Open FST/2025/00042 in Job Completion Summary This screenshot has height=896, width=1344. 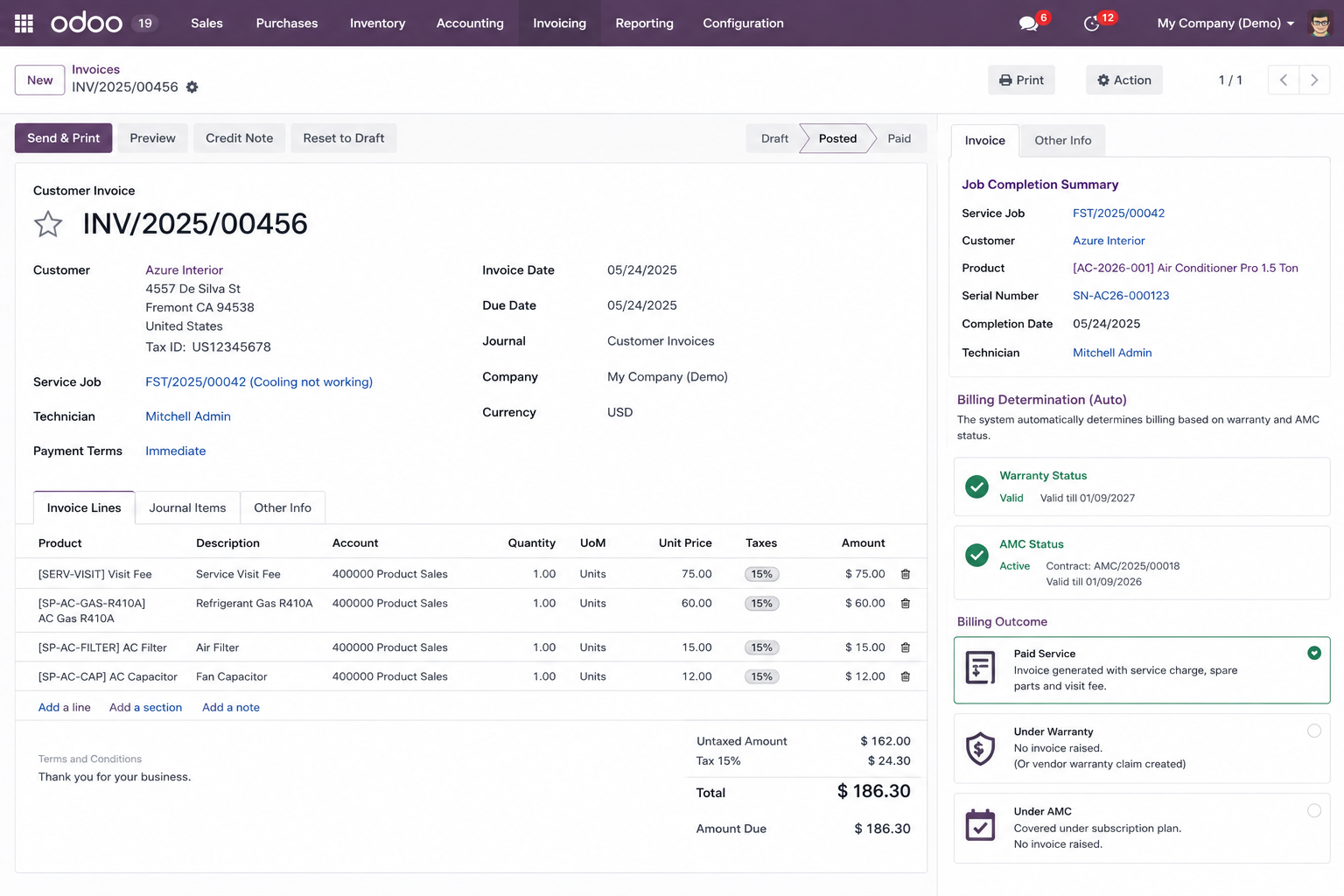click(x=1118, y=213)
